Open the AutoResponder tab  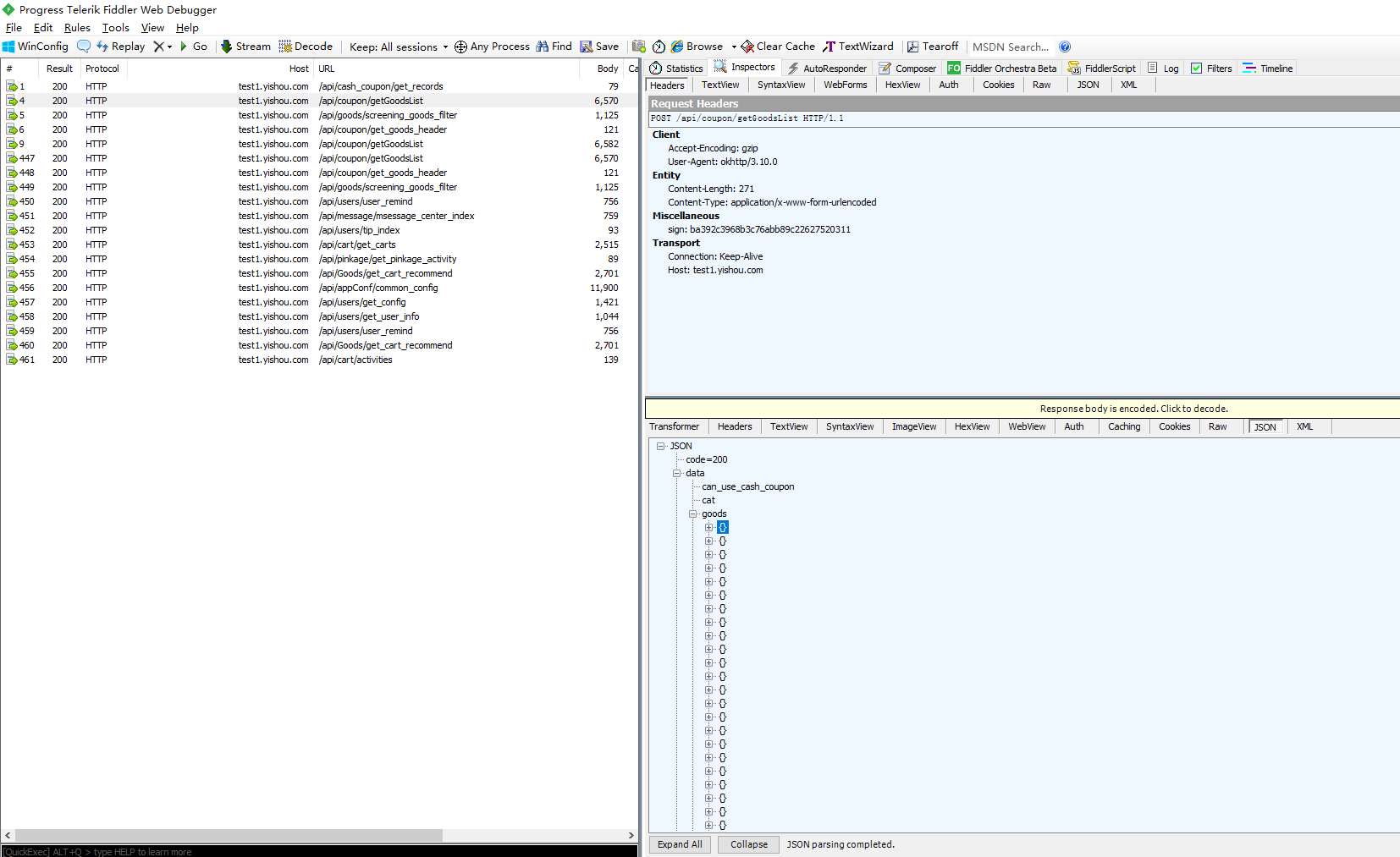(827, 69)
